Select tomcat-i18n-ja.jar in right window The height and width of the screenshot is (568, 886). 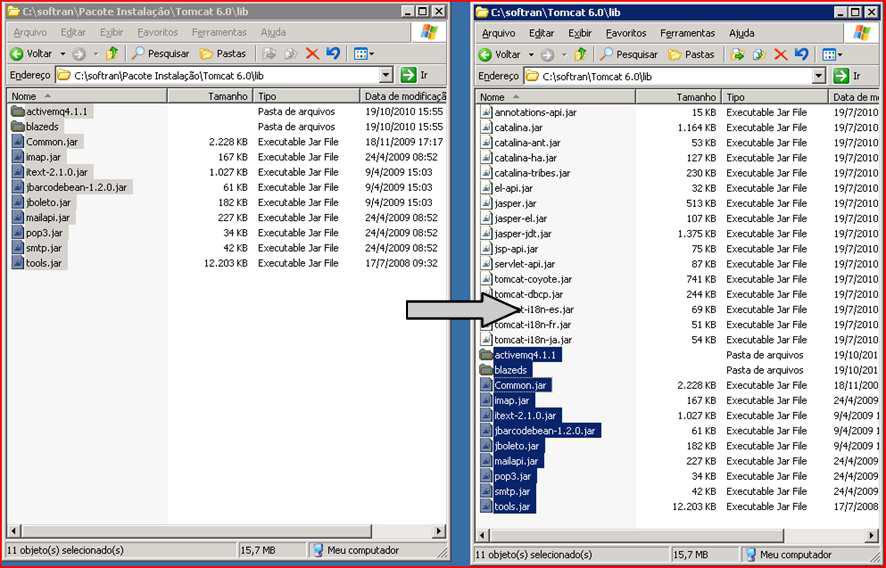pyautogui.click(x=525, y=340)
